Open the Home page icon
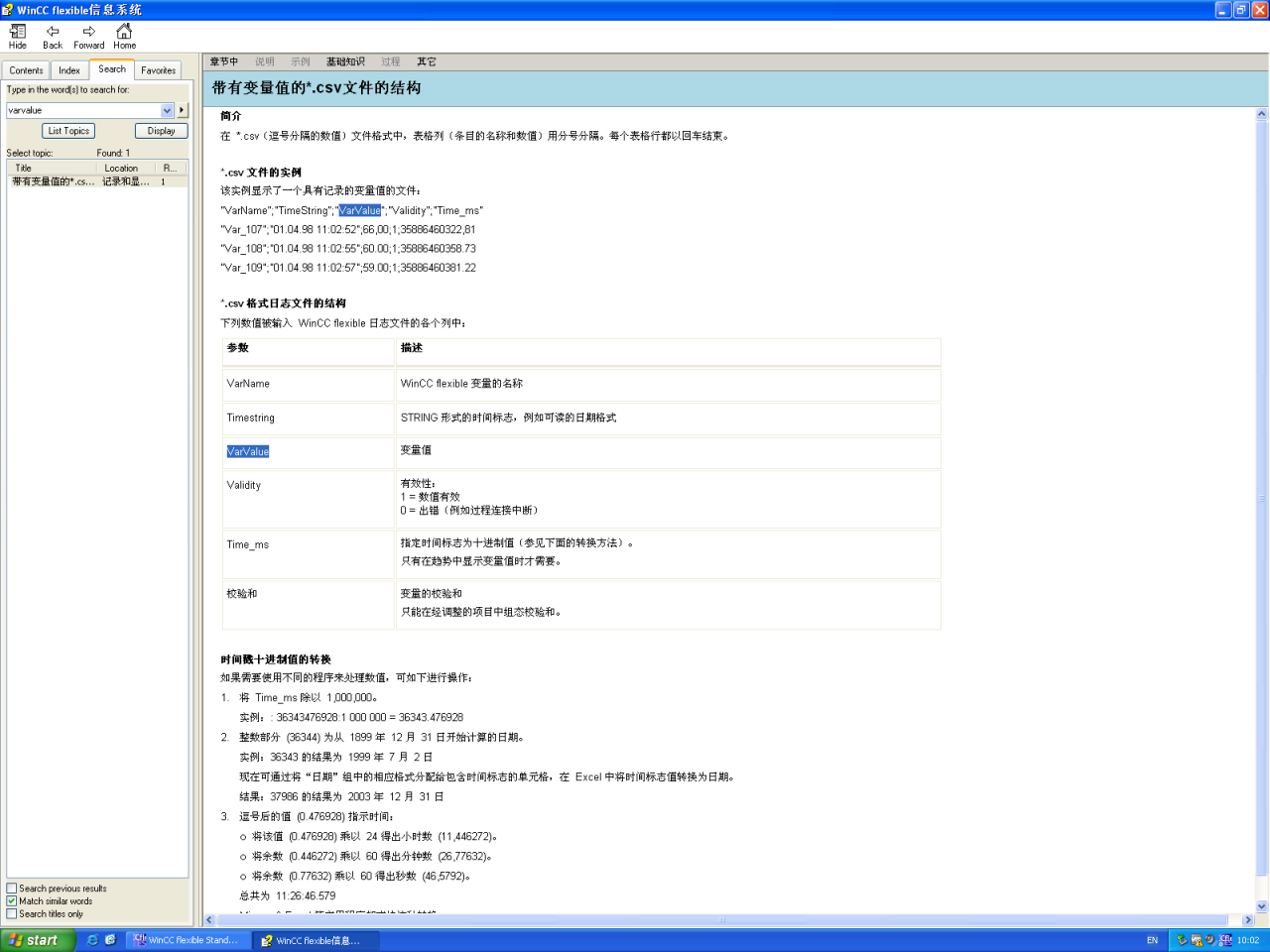This screenshot has height=952, width=1270. (x=124, y=37)
